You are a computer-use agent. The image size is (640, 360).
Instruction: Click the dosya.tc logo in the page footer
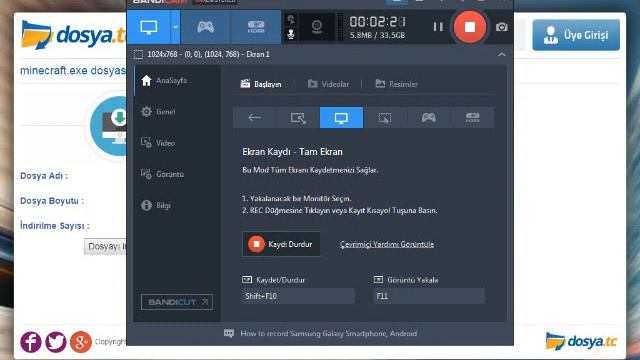581,341
